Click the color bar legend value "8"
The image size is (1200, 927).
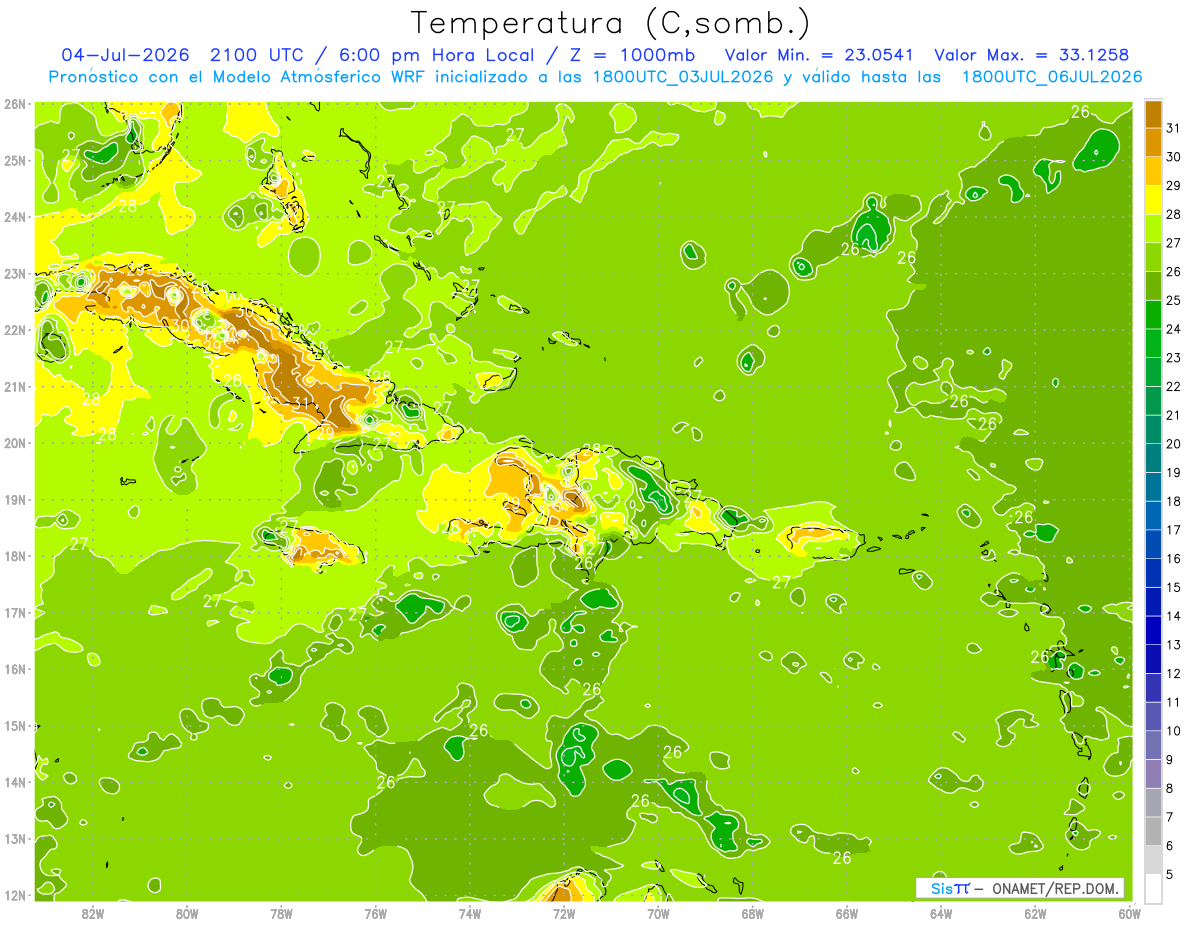pos(1170,788)
